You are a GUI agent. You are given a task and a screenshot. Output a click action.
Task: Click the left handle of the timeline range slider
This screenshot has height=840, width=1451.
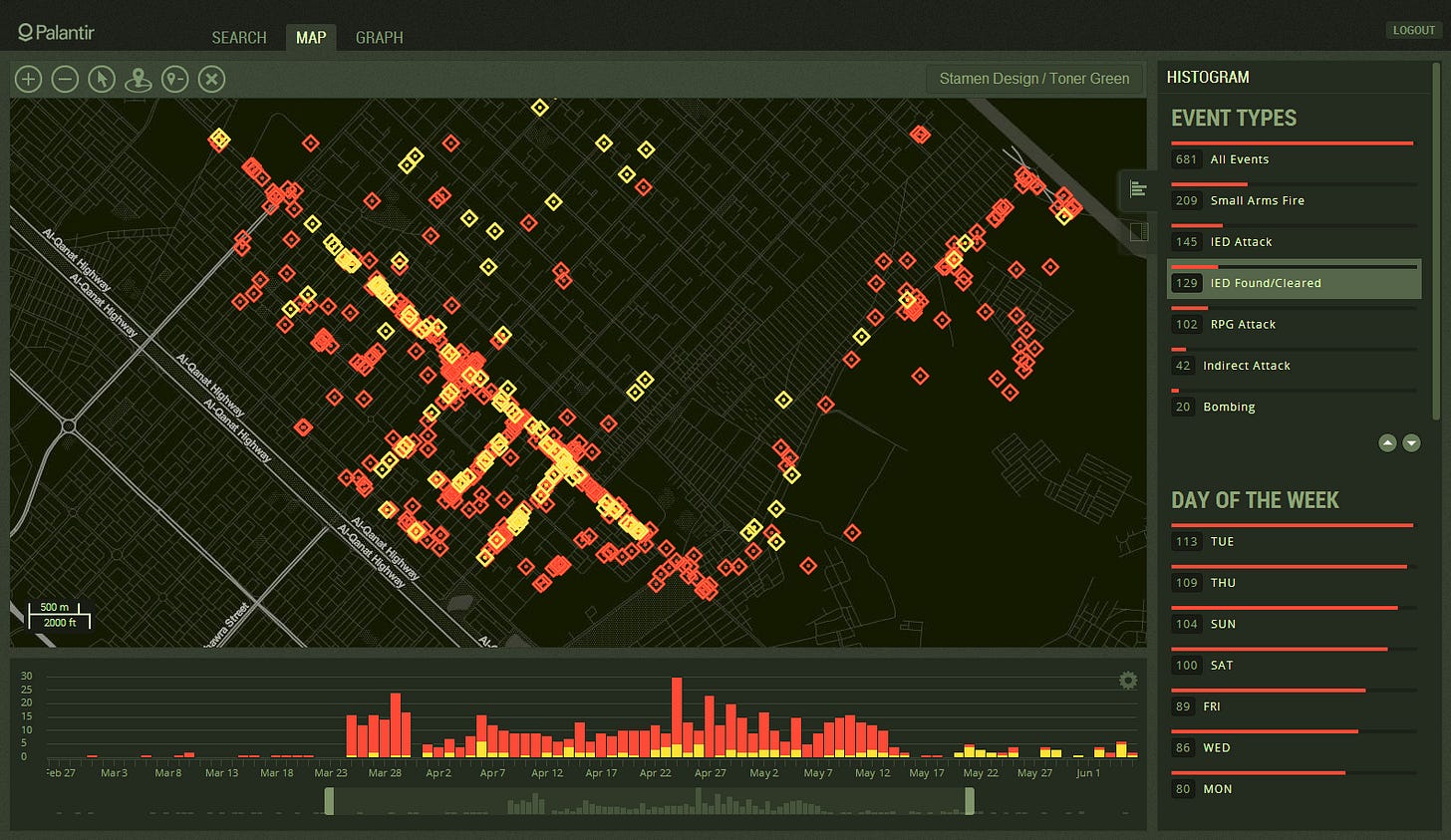coord(328,799)
